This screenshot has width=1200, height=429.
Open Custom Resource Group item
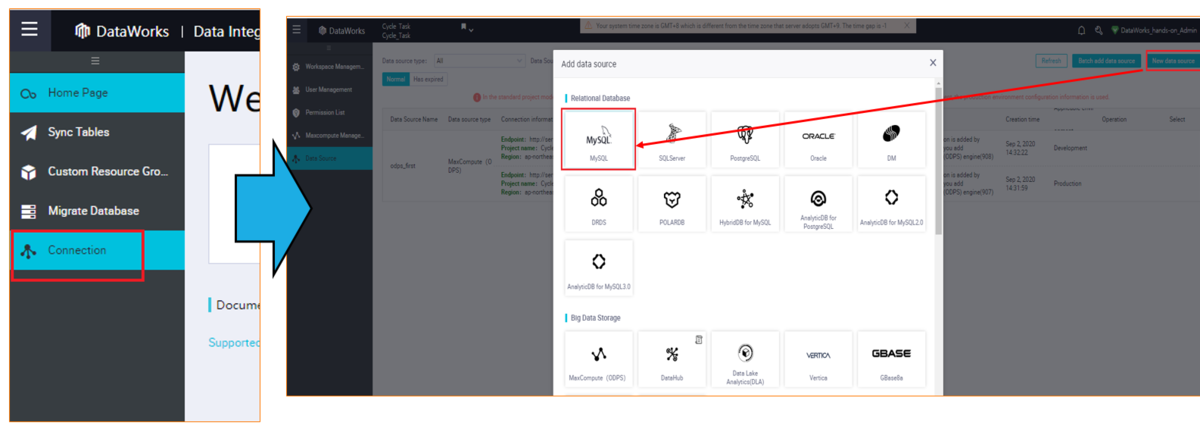[97, 172]
